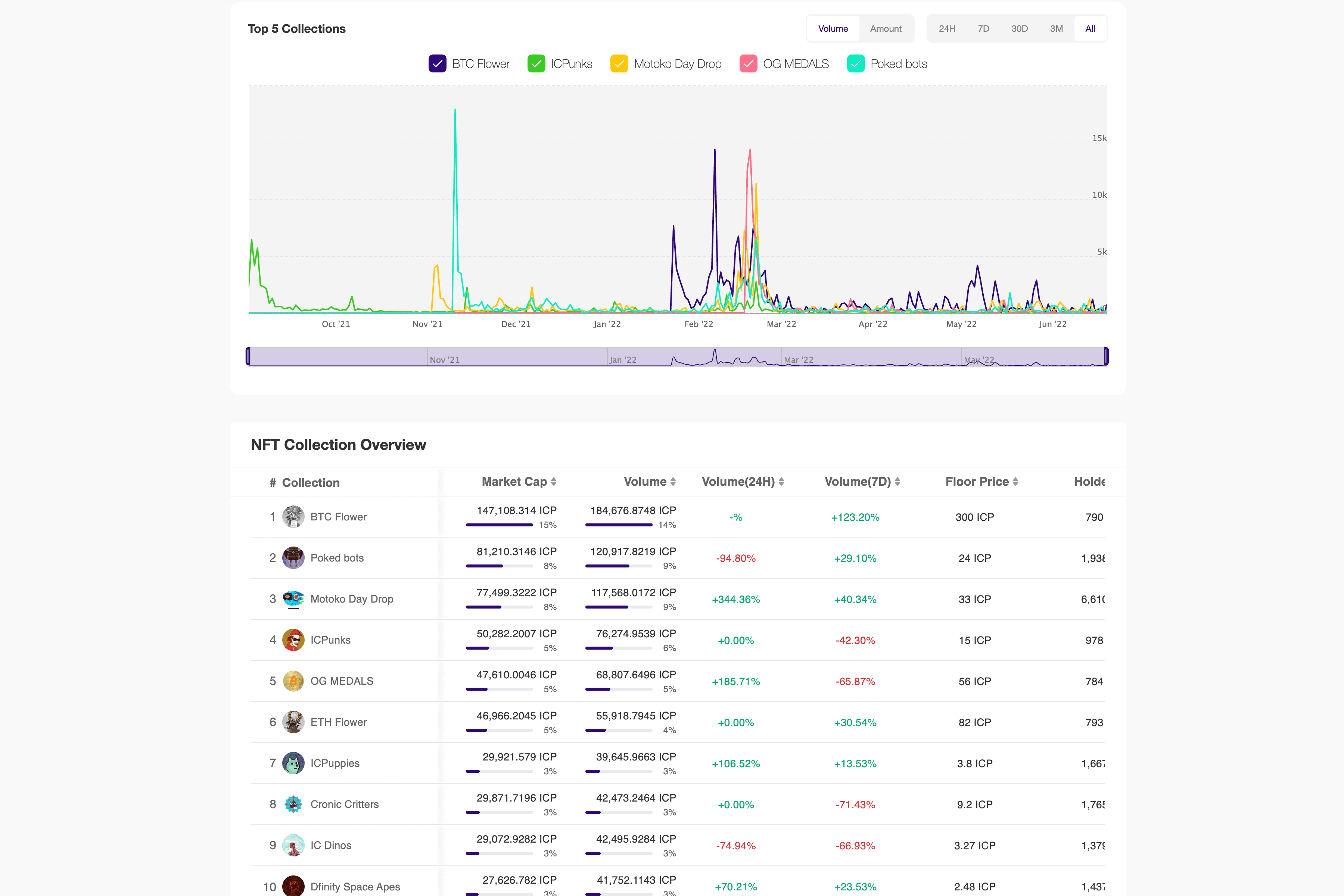The image size is (1344, 896).
Task: Uncheck the BTC Flower legend checkbox
Action: pyautogui.click(x=437, y=63)
